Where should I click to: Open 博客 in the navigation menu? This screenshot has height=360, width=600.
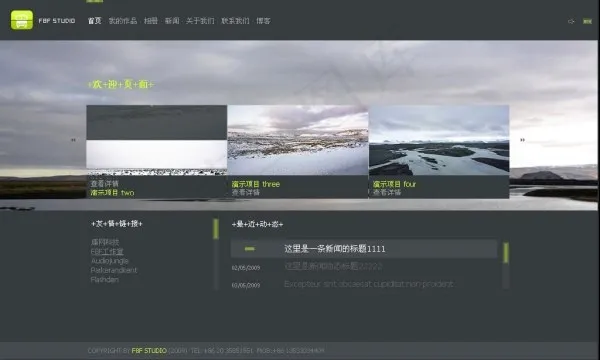(x=263, y=21)
